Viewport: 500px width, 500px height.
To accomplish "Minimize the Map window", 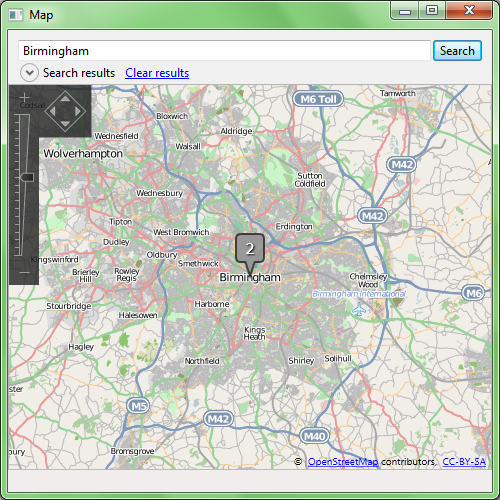I will point(405,11).
